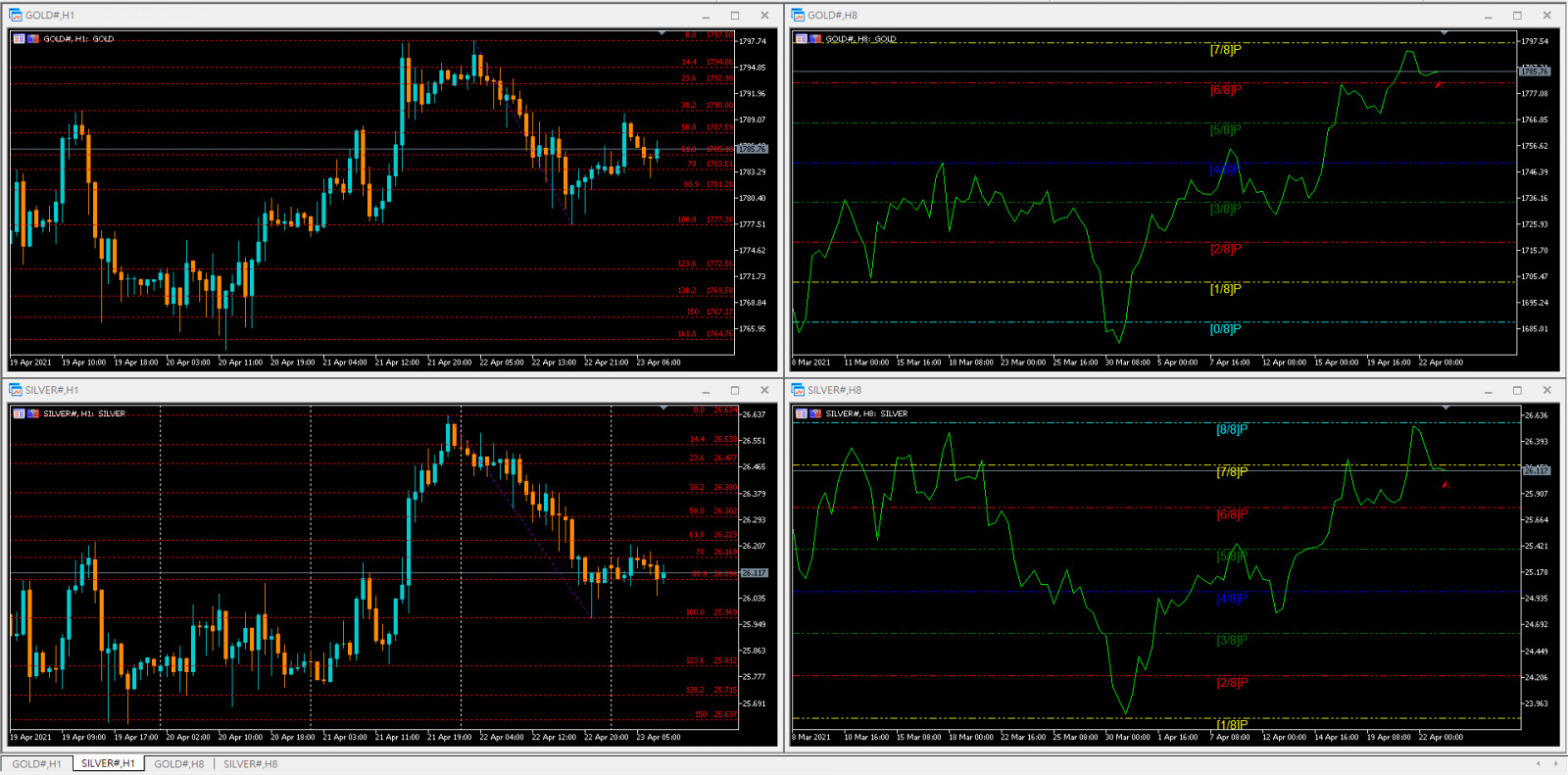This screenshot has height=775, width=1568.
Task: Click chart shift triangle marker on SILVER H8 chart
Action: (1445, 408)
